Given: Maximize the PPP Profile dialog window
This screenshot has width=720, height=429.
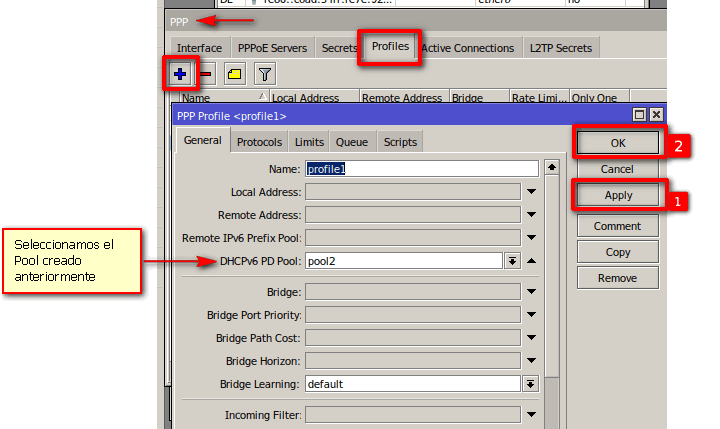Looking at the screenshot, I should point(640,115).
